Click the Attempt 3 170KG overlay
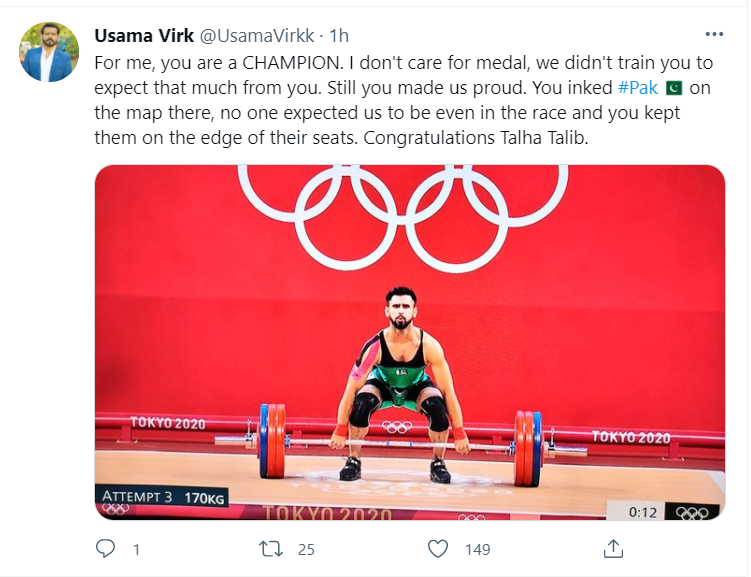751x577 pixels. tap(162, 498)
